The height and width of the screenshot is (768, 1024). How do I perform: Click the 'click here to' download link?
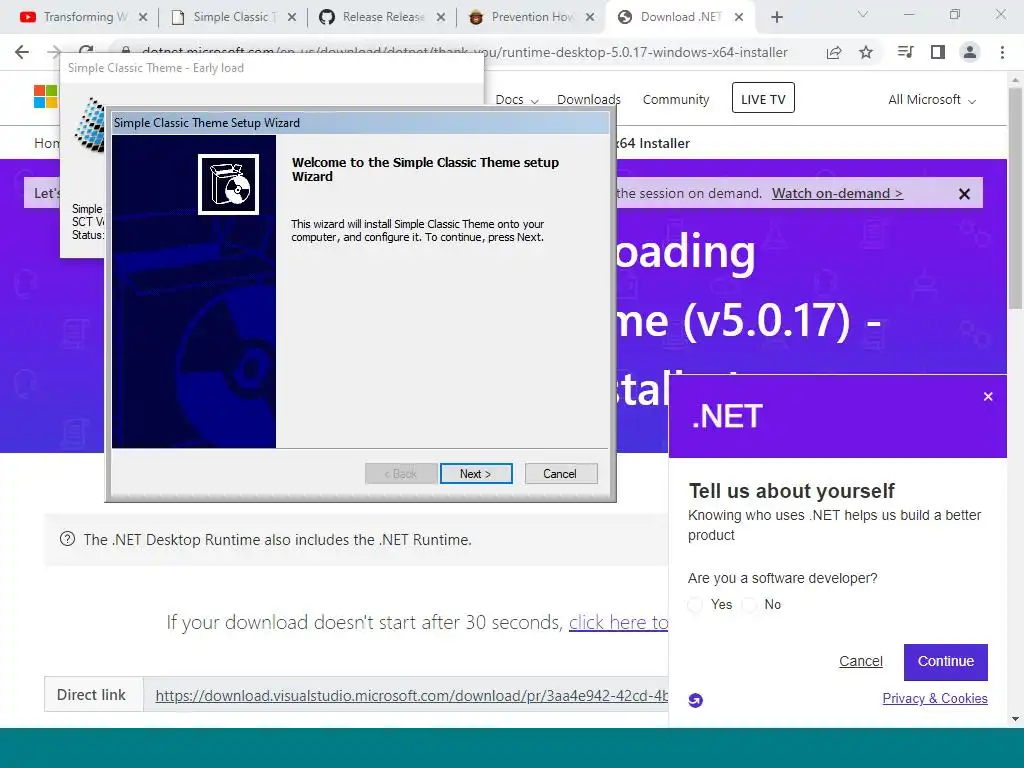(x=618, y=622)
